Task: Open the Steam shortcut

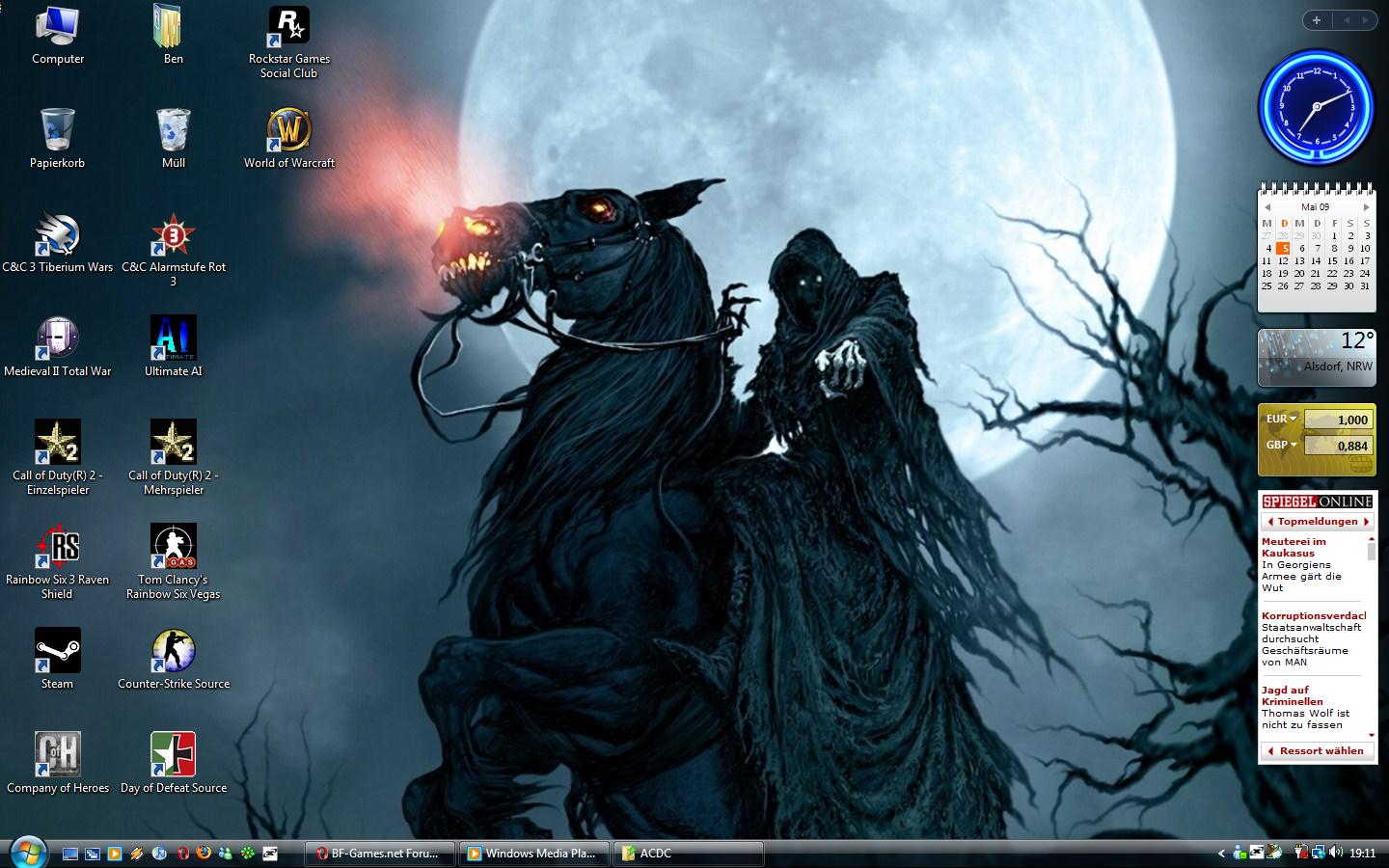Action: tap(58, 660)
